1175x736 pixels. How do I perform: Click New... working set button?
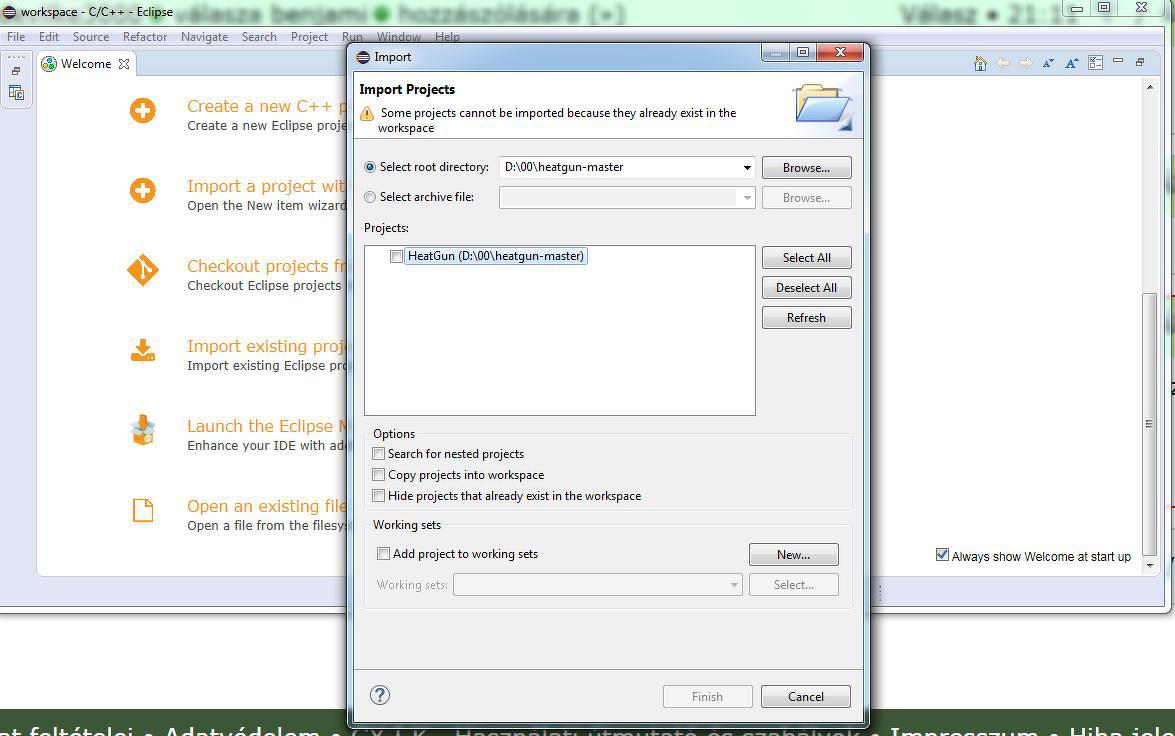tap(794, 555)
